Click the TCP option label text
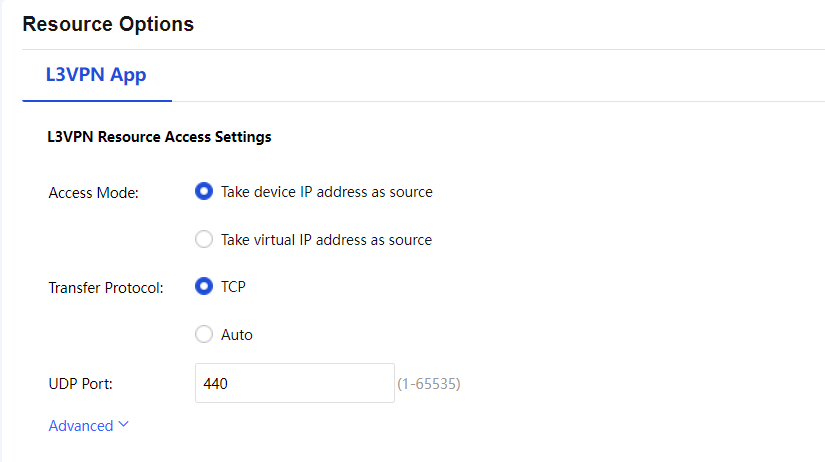The image size is (825, 462). (233, 287)
